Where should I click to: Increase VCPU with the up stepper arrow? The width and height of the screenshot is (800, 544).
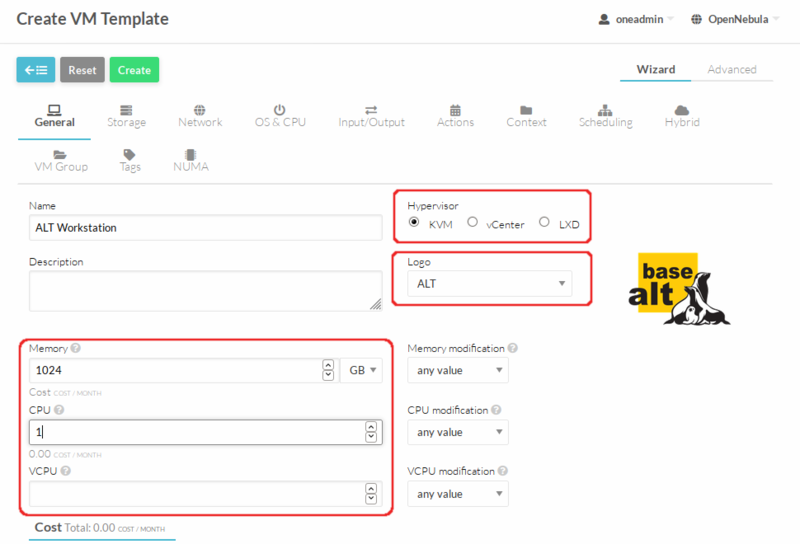(371, 488)
